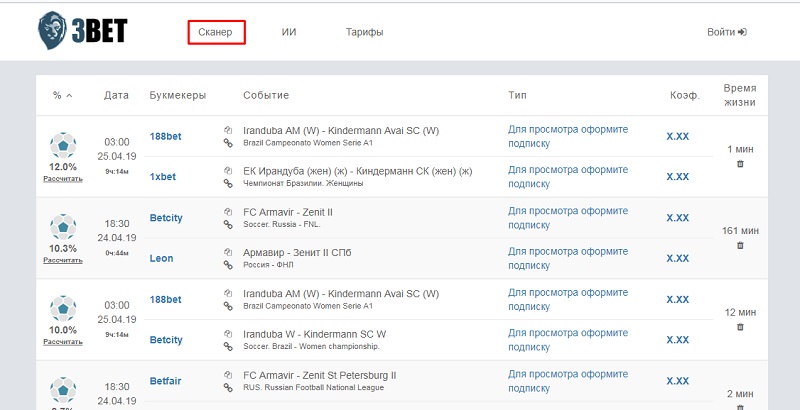Open the Betfair bookmaker link
This screenshot has width=800, height=410.
(166, 380)
